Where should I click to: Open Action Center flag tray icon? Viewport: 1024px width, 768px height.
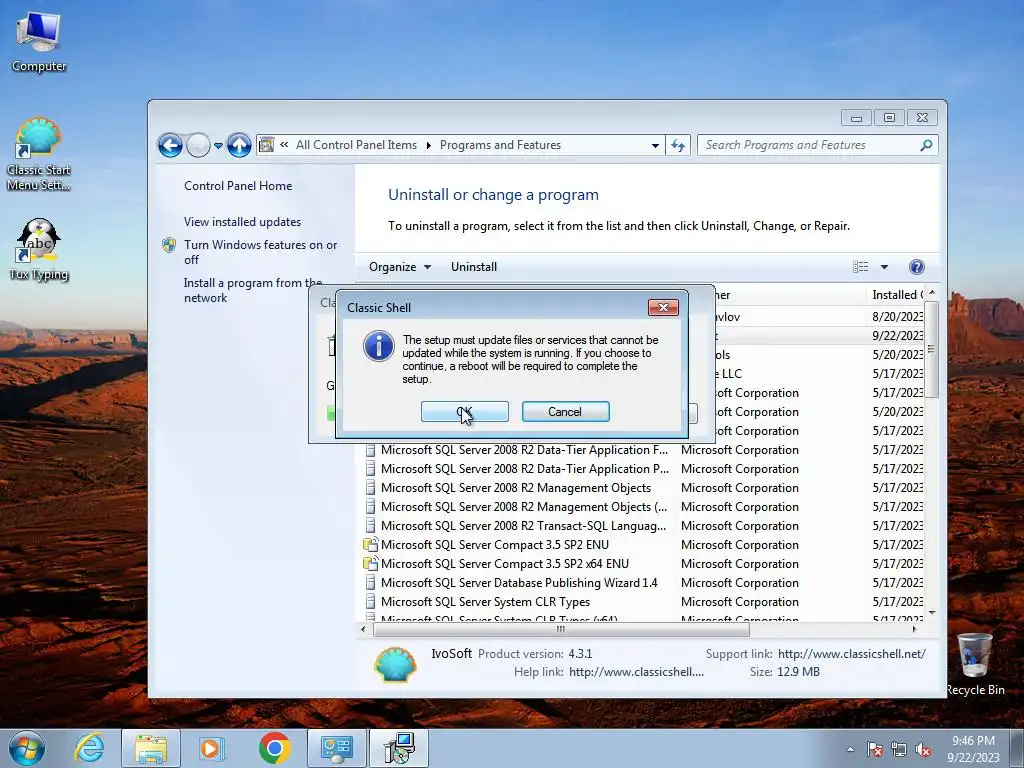(874, 750)
